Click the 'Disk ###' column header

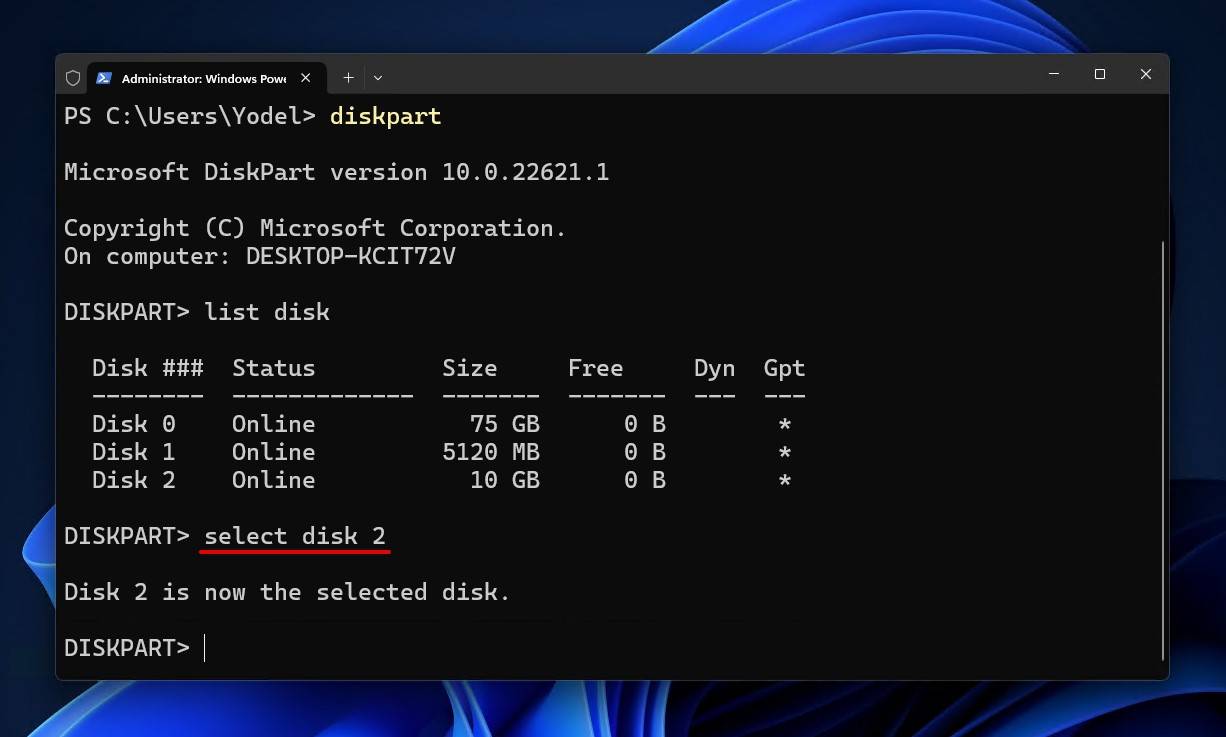[x=148, y=368]
